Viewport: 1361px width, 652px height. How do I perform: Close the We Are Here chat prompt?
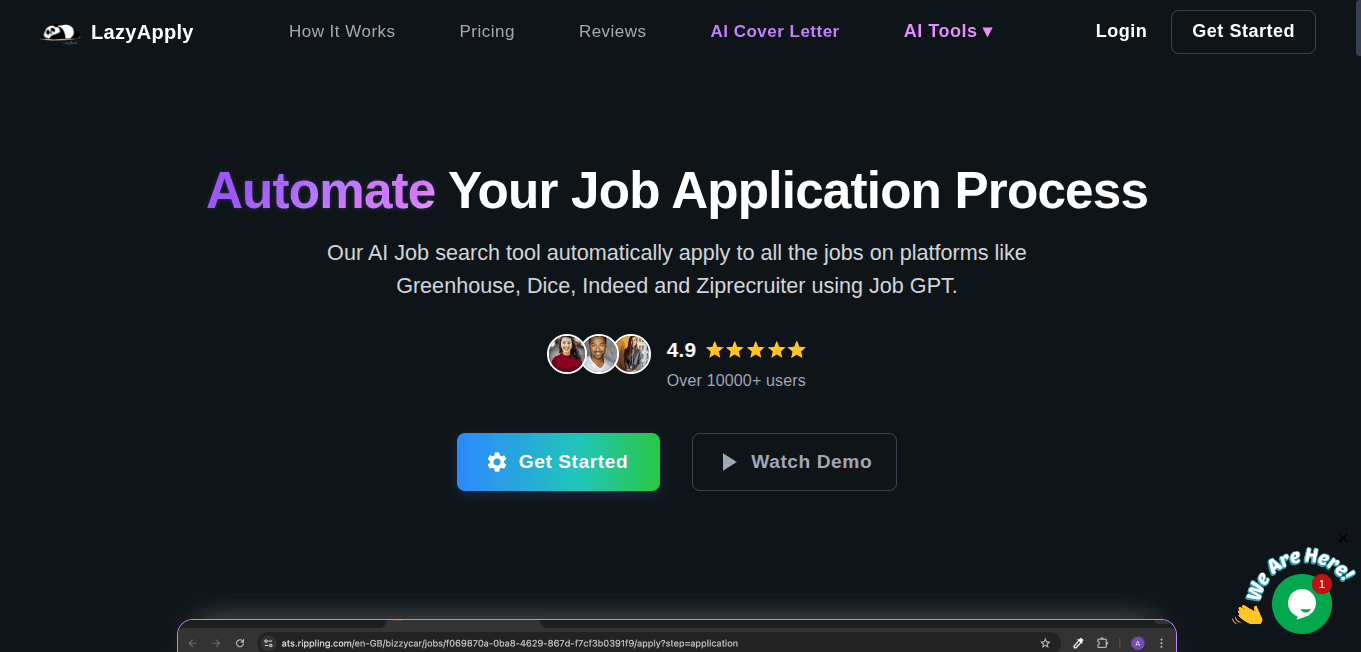point(1343,538)
